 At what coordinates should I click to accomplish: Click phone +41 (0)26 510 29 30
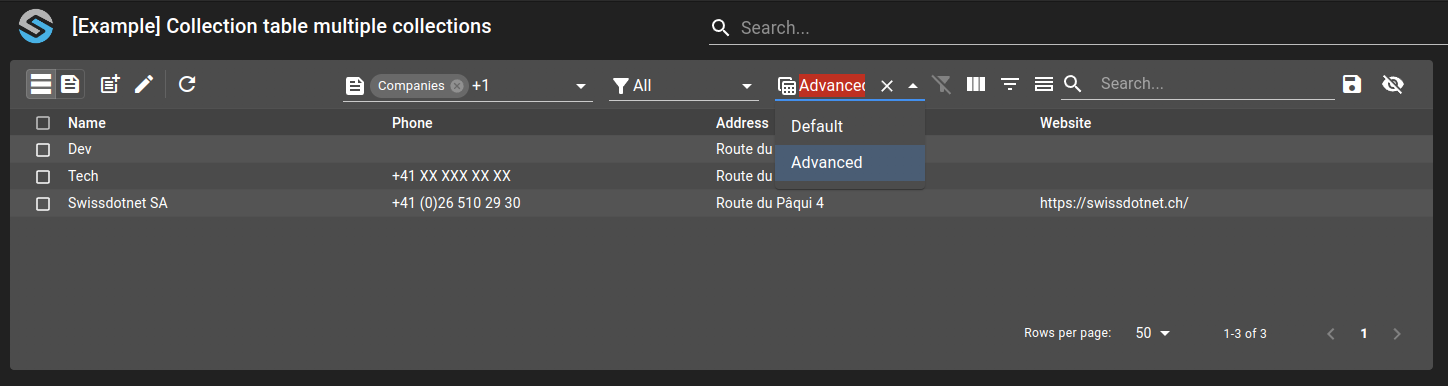pyautogui.click(x=456, y=203)
